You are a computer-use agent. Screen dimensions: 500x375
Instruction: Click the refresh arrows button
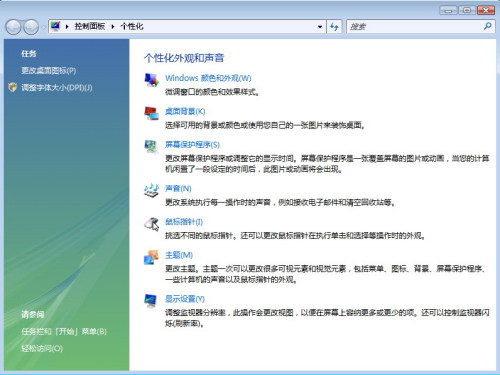click(x=334, y=26)
